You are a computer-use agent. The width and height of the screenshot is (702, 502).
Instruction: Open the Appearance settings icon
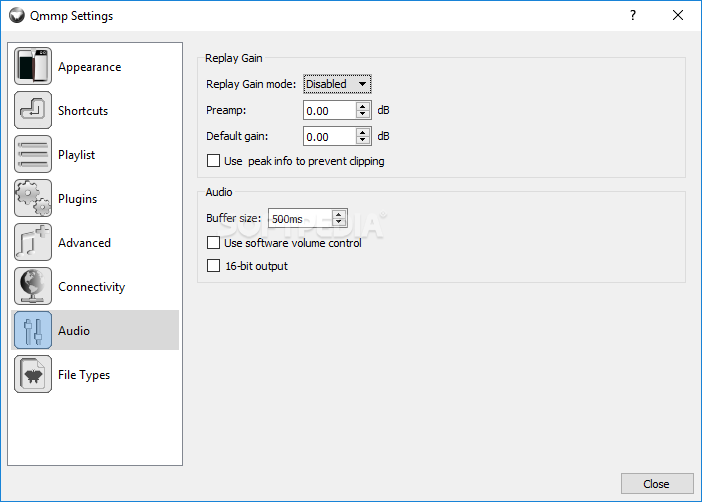click(x=33, y=66)
